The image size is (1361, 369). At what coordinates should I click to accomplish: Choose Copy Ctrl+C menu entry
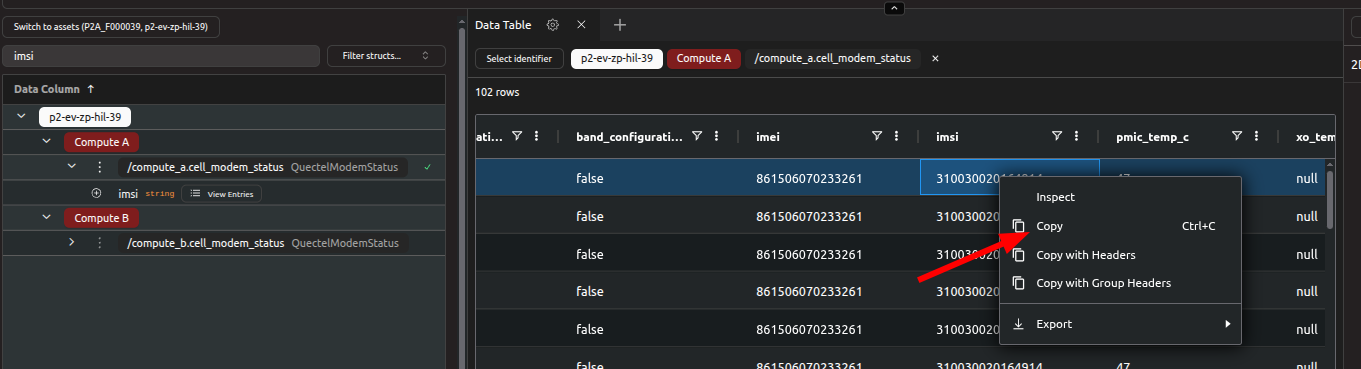pos(1120,226)
